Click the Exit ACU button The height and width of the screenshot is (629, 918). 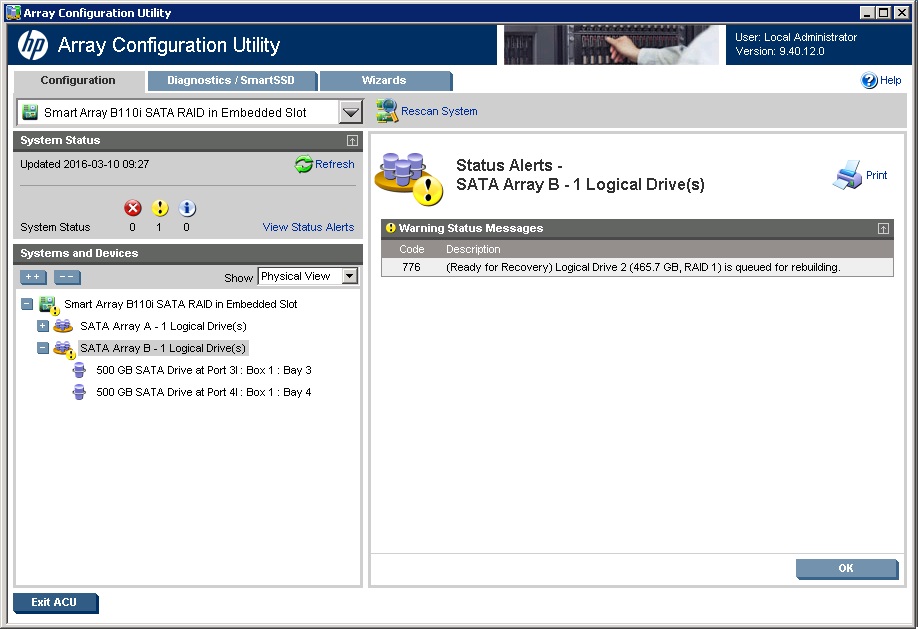pyautogui.click(x=55, y=603)
